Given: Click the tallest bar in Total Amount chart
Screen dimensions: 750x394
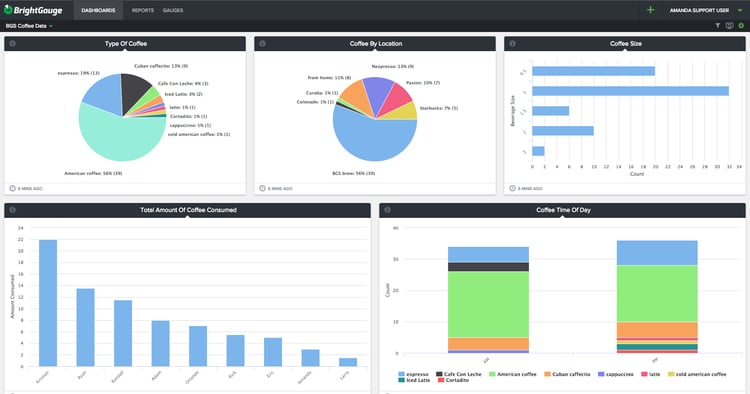Looking at the screenshot, I should pos(48,303).
